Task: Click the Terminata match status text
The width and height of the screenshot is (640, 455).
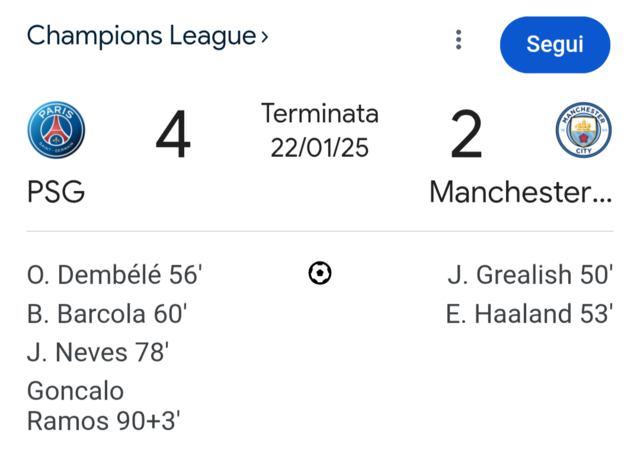Action: [x=320, y=113]
